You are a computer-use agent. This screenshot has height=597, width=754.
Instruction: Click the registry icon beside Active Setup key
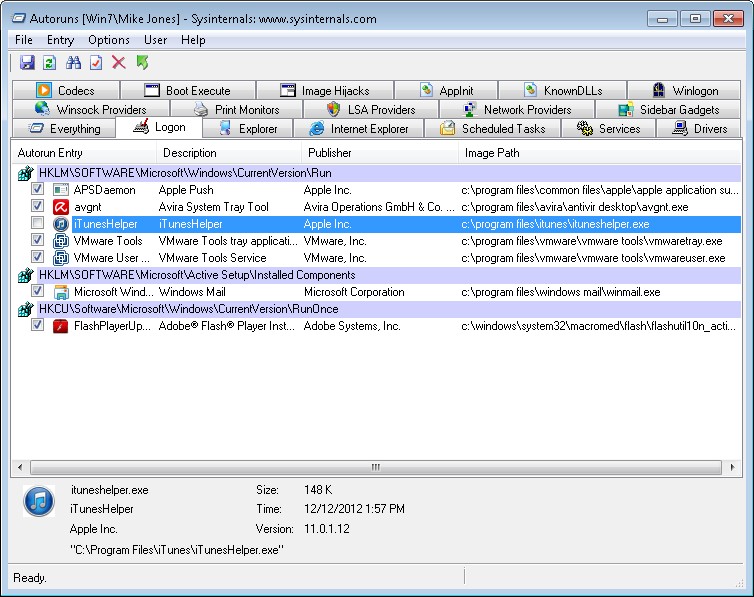point(25,275)
